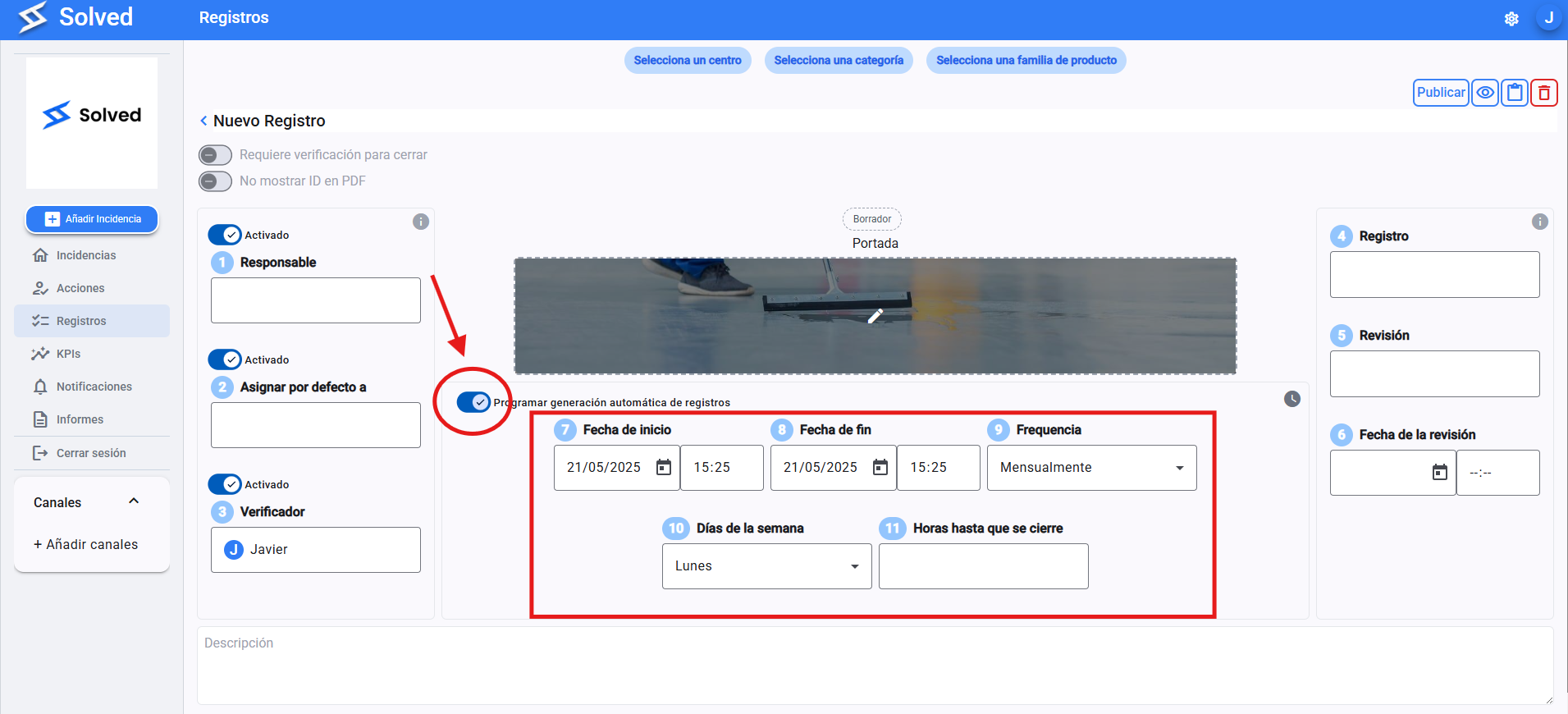Open Incidencias in sidebar
This screenshot has height=714, width=1568.
pyautogui.click(x=92, y=255)
